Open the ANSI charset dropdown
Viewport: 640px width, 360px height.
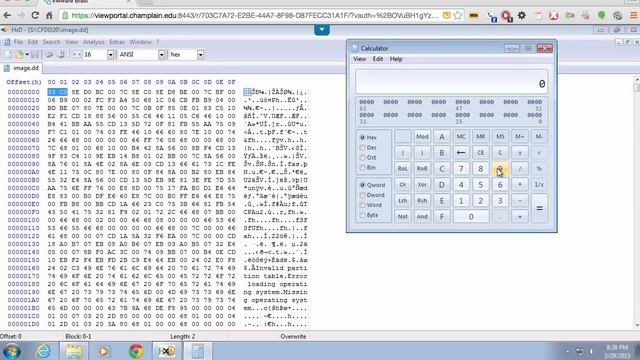pos(162,54)
